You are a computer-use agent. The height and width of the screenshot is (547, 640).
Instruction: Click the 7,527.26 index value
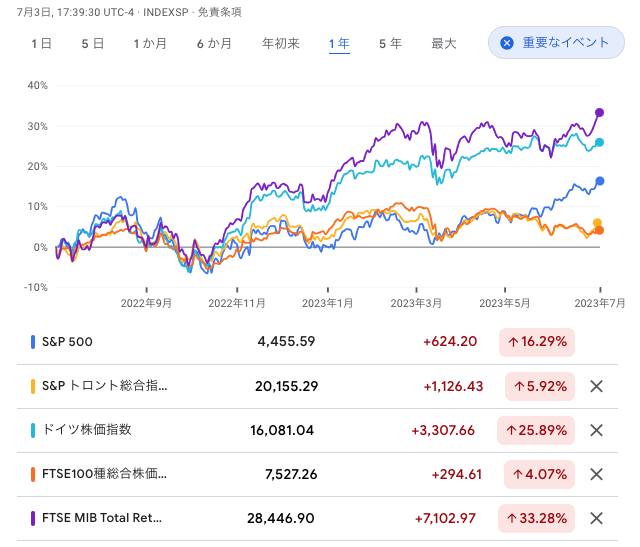click(291, 474)
